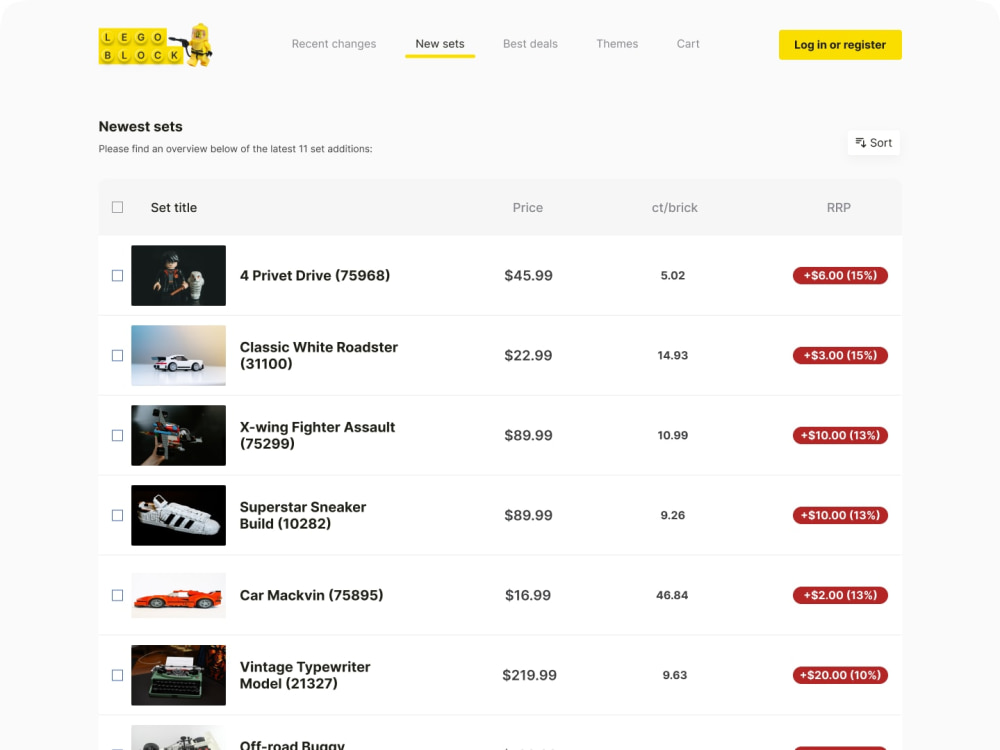Select the X-wing Fighter Assault checkbox

[x=117, y=435]
